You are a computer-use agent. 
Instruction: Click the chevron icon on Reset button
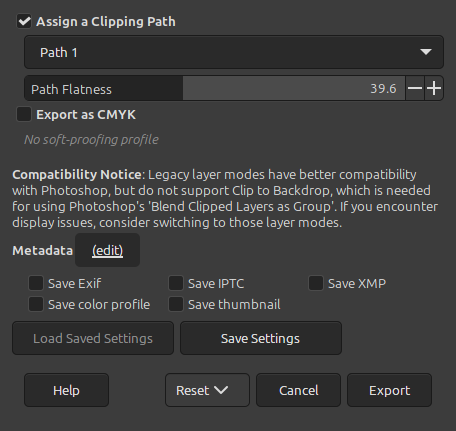(221, 390)
